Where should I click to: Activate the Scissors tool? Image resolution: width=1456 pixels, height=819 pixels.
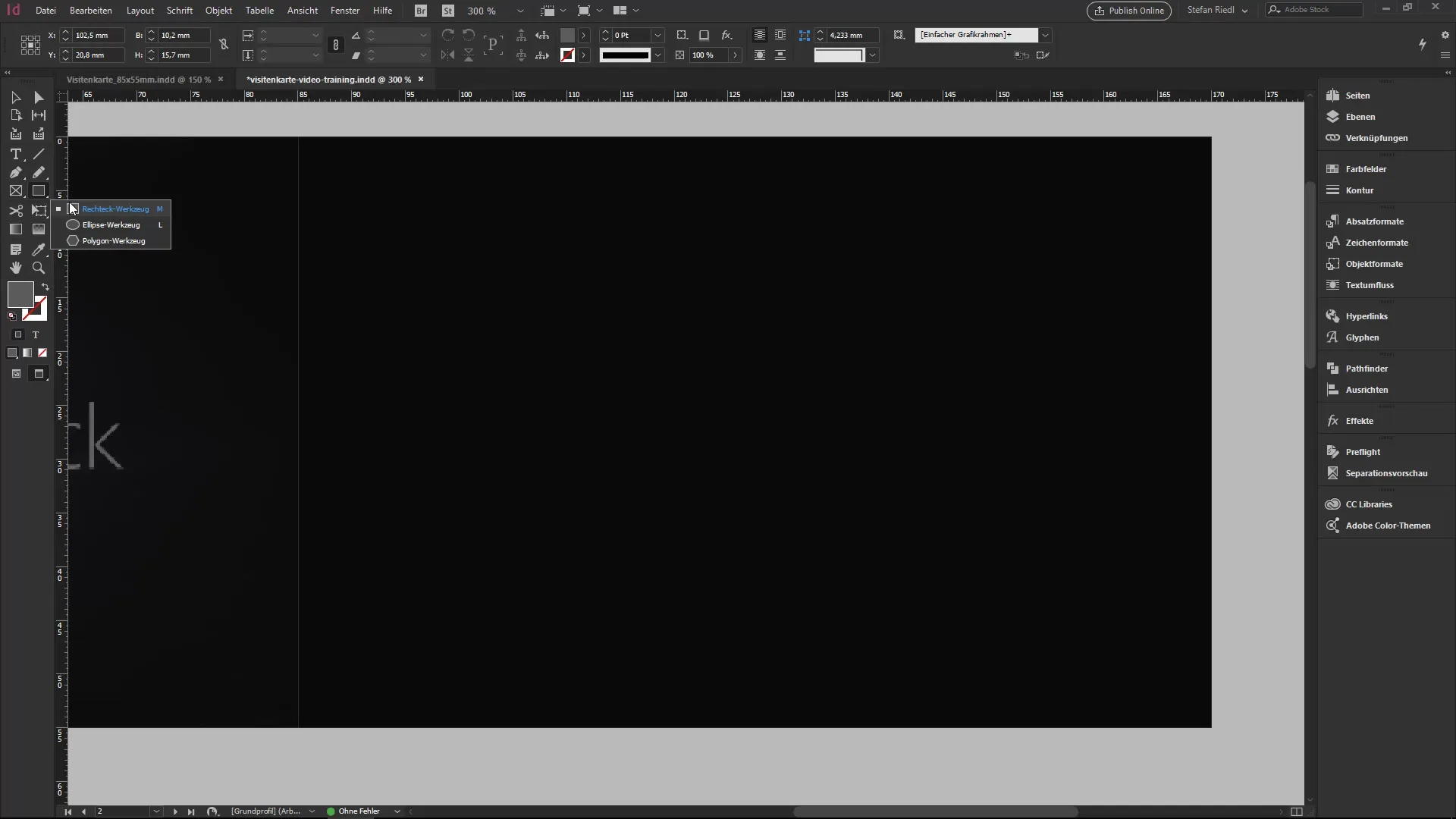coord(16,211)
